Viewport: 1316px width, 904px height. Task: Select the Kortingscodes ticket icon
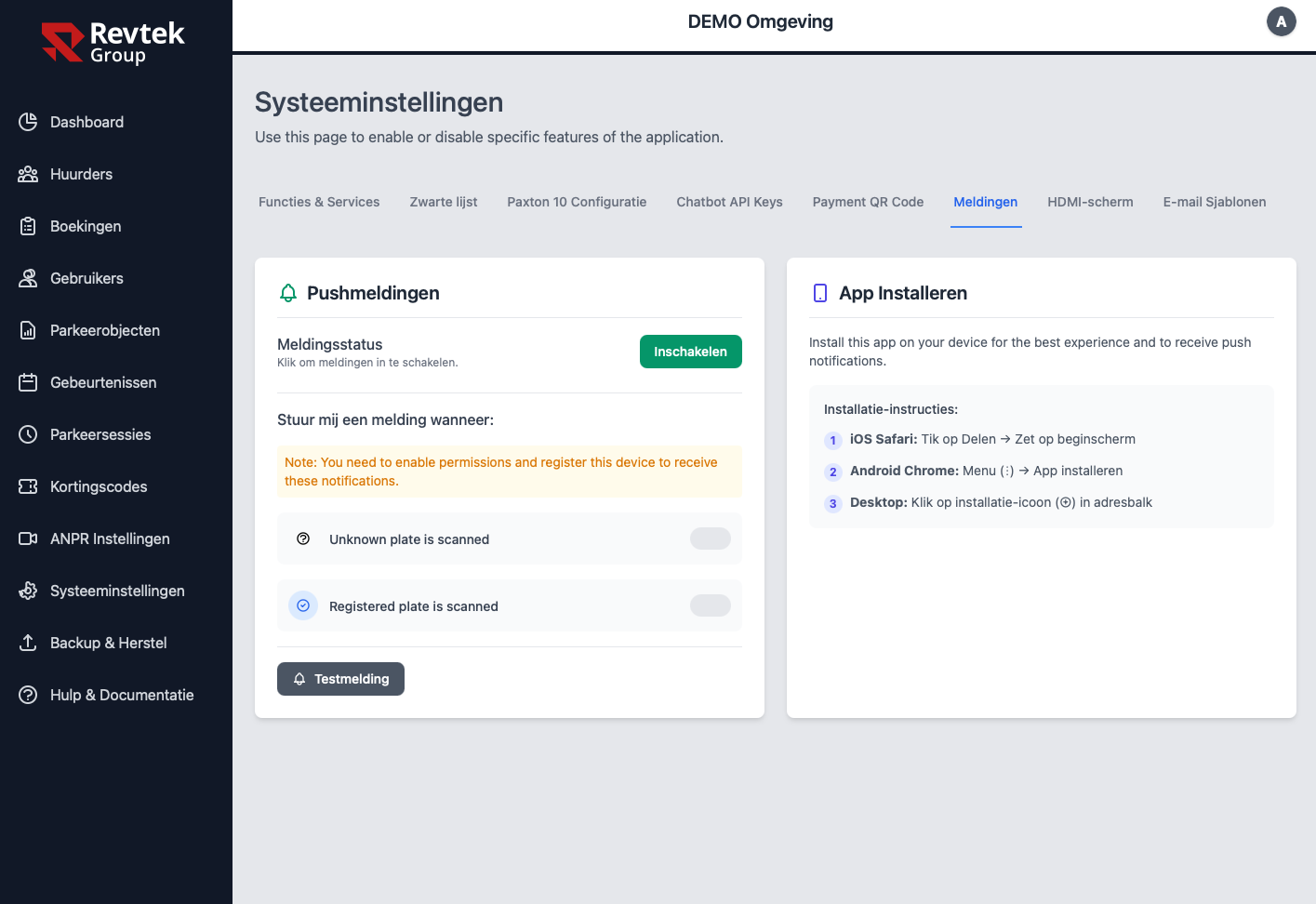coord(28,486)
